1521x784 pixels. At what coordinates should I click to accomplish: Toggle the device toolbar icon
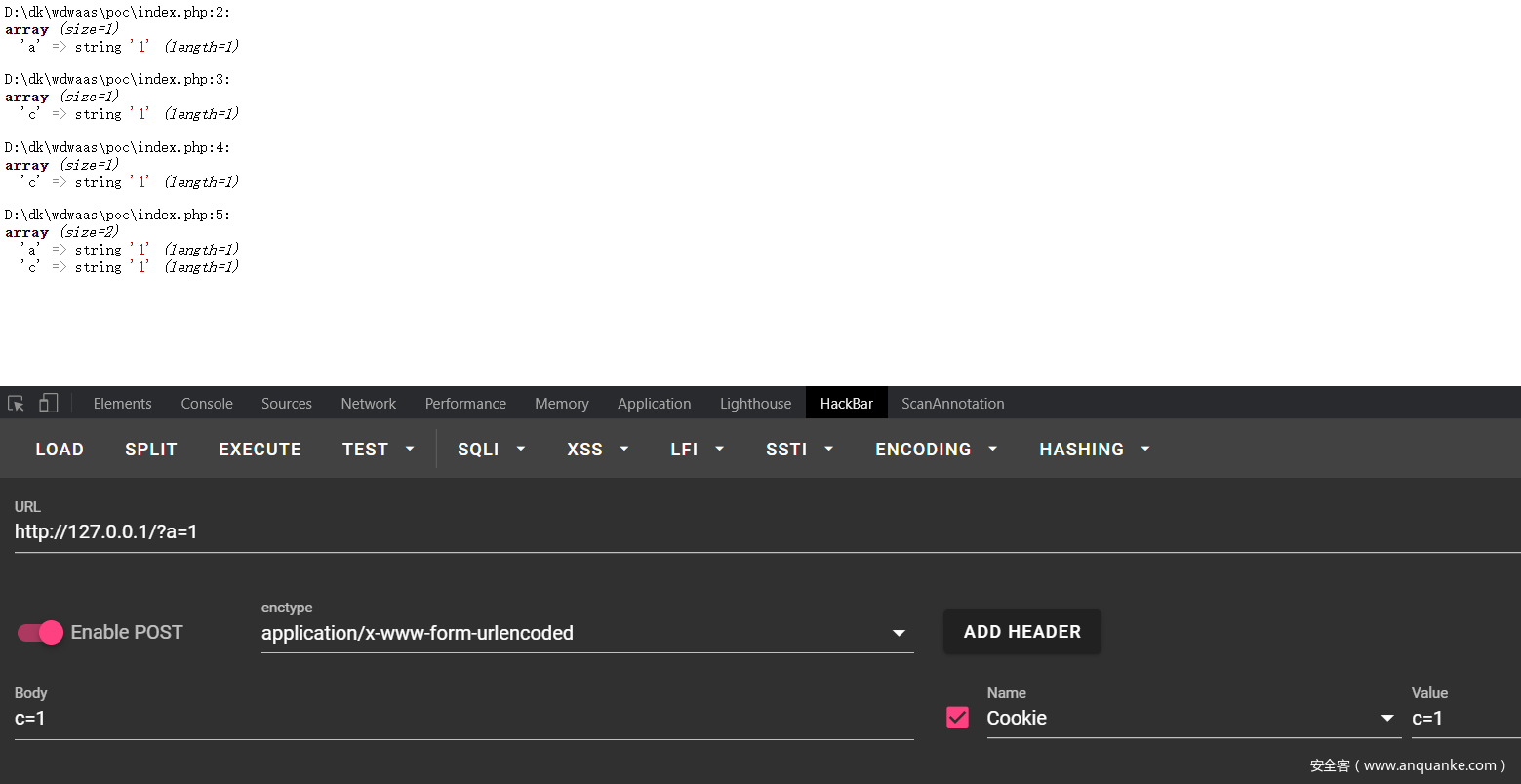pyautogui.click(x=48, y=404)
